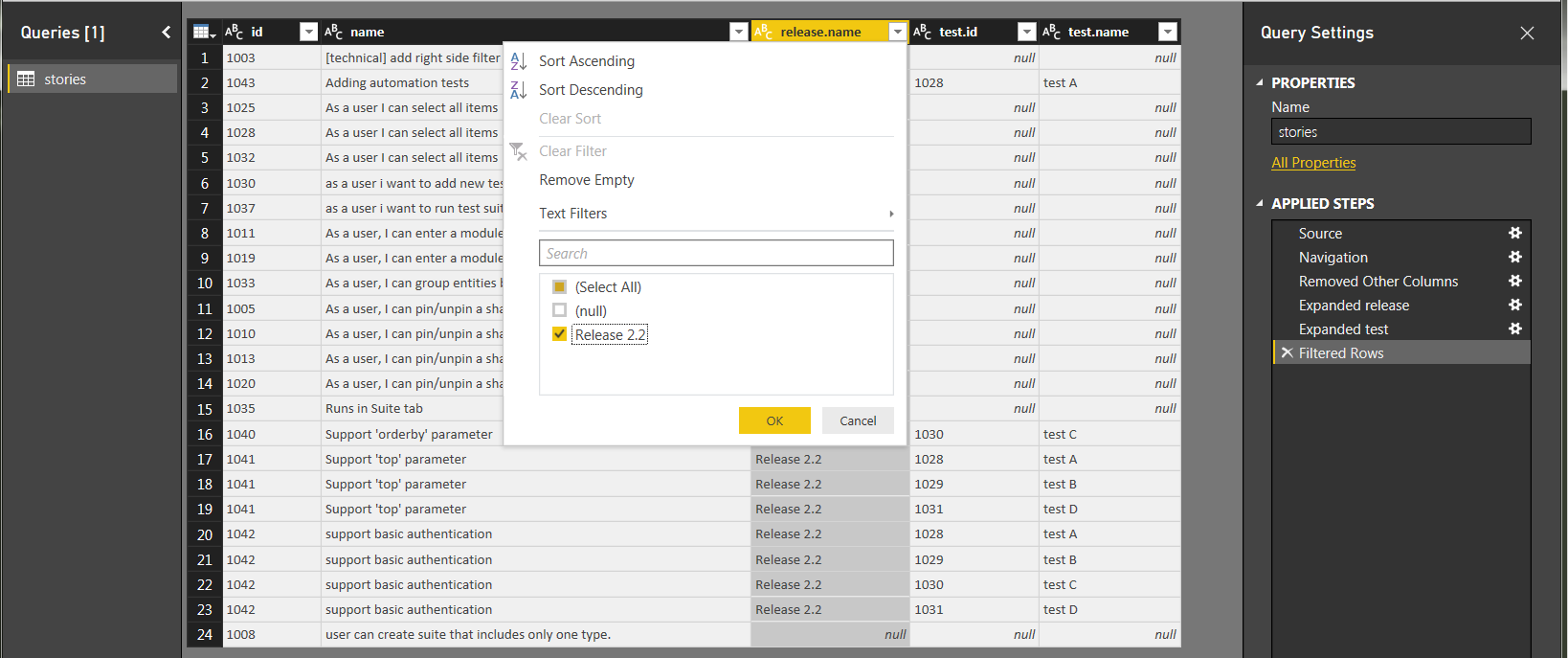Check the (null) filter checkbox
This screenshot has height=658, width=1568.
click(560, 310)
